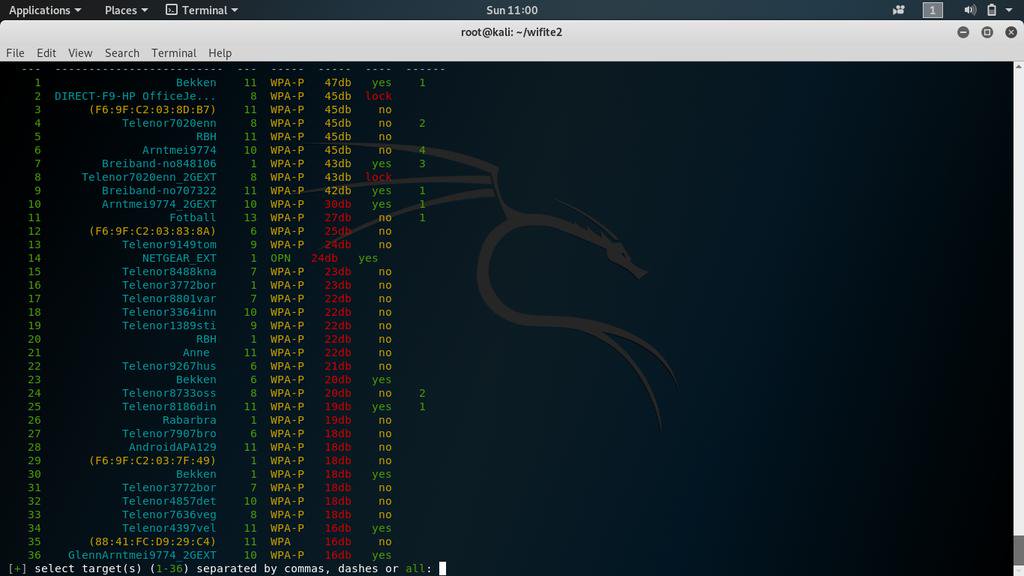Open the Help menu
The height and width of the screenshot is (576, 1024).
click(219, 53)
